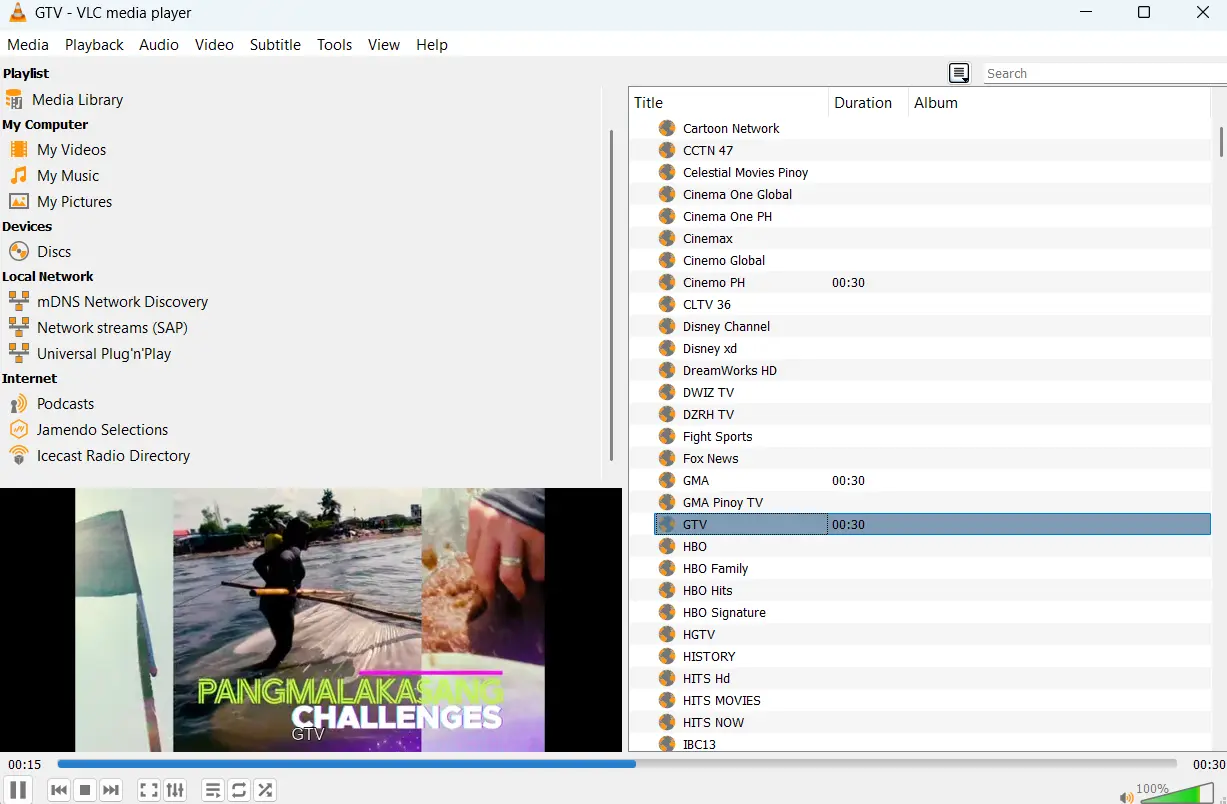Adjust the volume slider at 100%
The height and width of the screenshot is (804, 1227).
tap(1176, 794)
